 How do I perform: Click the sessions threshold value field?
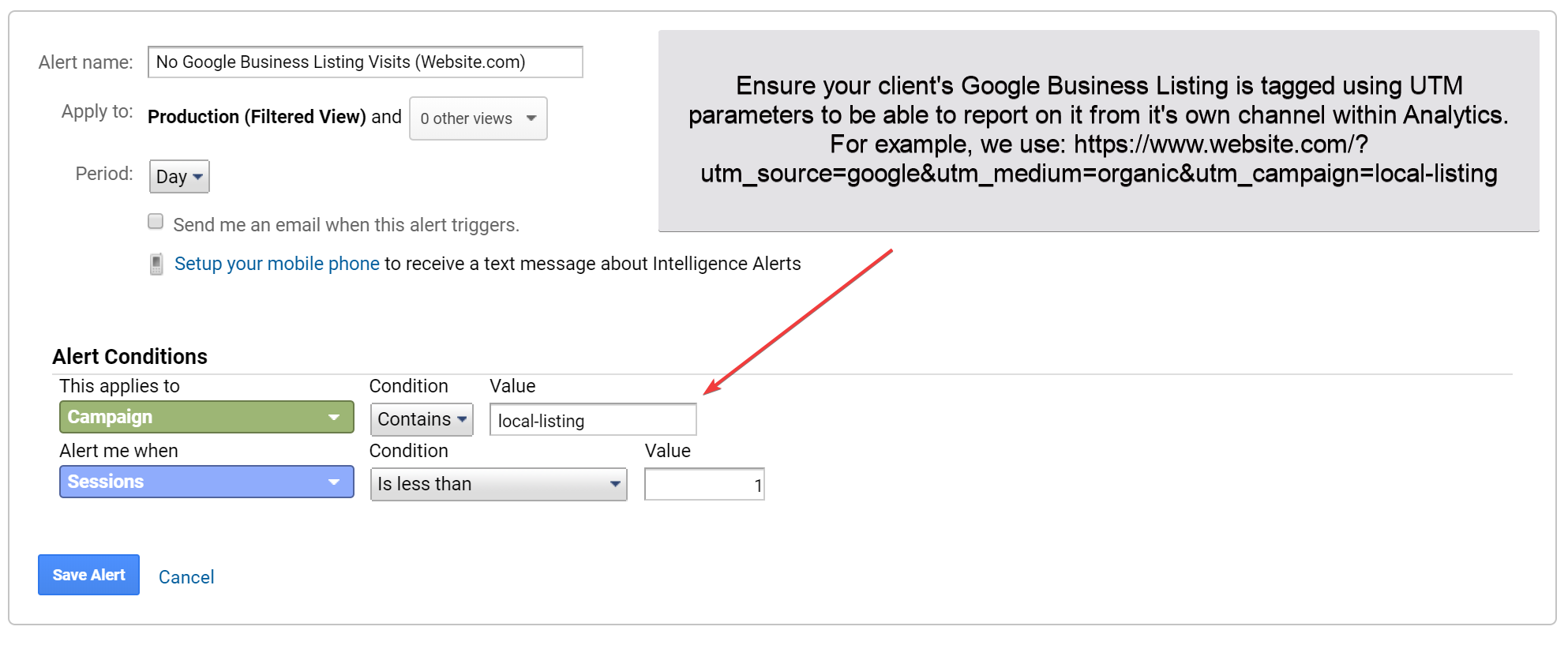pos(704,485)
